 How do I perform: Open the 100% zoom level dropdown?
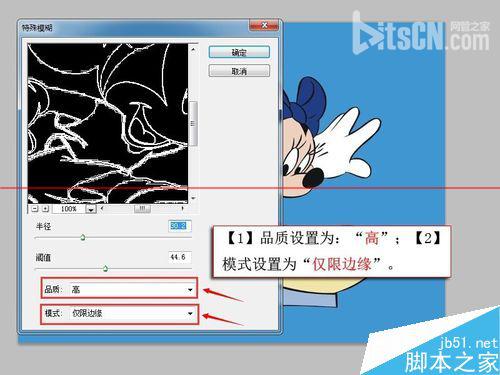tap(91, 209)
